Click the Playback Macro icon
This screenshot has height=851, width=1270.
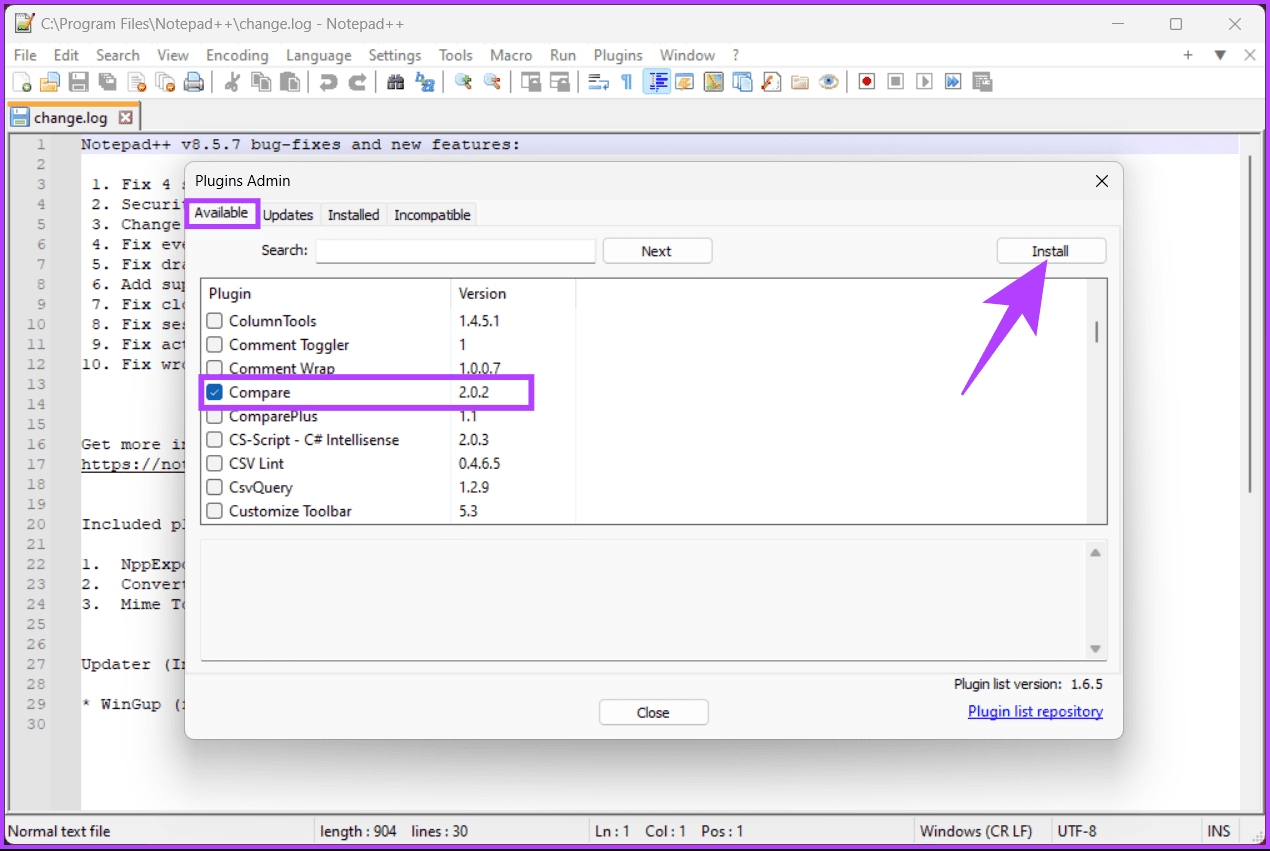tap(924, 81)
